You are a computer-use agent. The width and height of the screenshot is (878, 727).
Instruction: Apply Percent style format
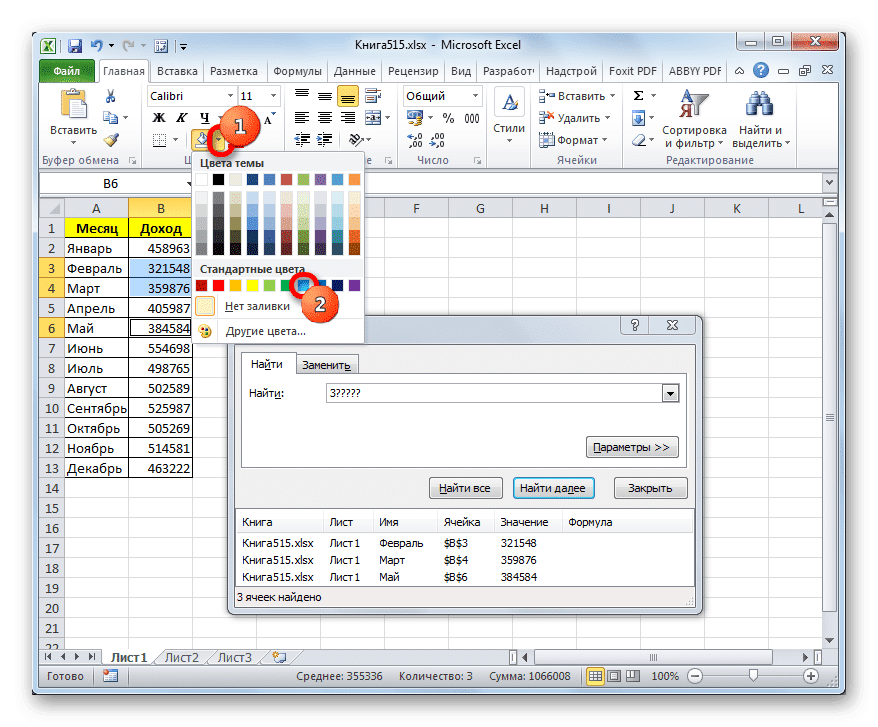[448, 118]
